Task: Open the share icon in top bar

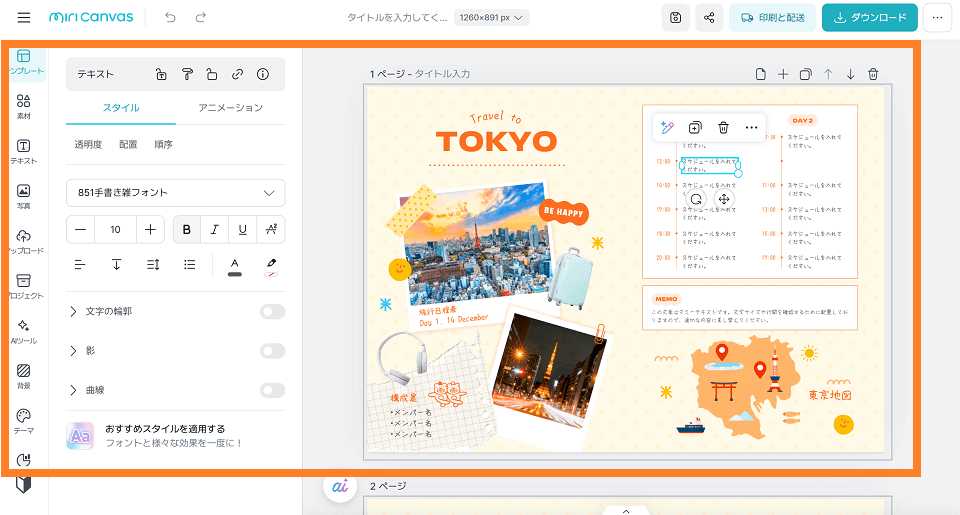Action: tap(709, 18)
